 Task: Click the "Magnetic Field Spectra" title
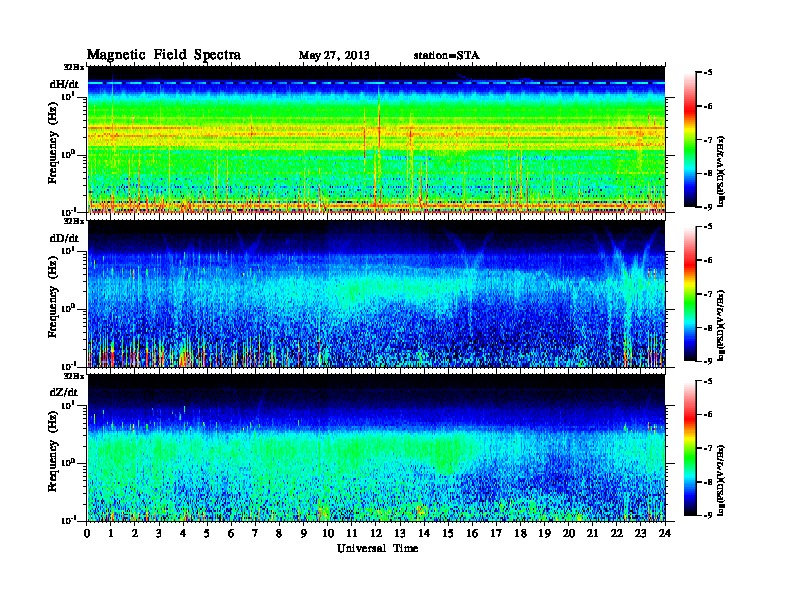[164, 55]
